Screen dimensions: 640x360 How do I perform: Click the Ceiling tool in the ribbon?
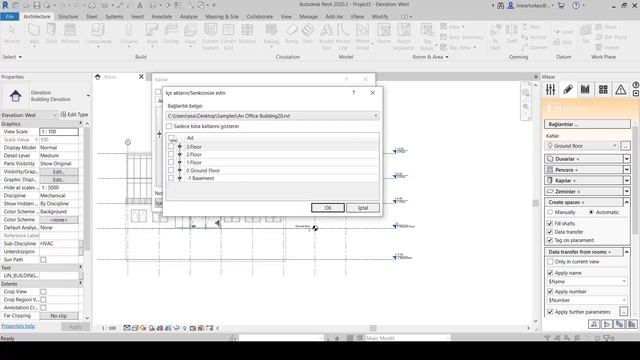pyautogui.click(x=171, y=33)
